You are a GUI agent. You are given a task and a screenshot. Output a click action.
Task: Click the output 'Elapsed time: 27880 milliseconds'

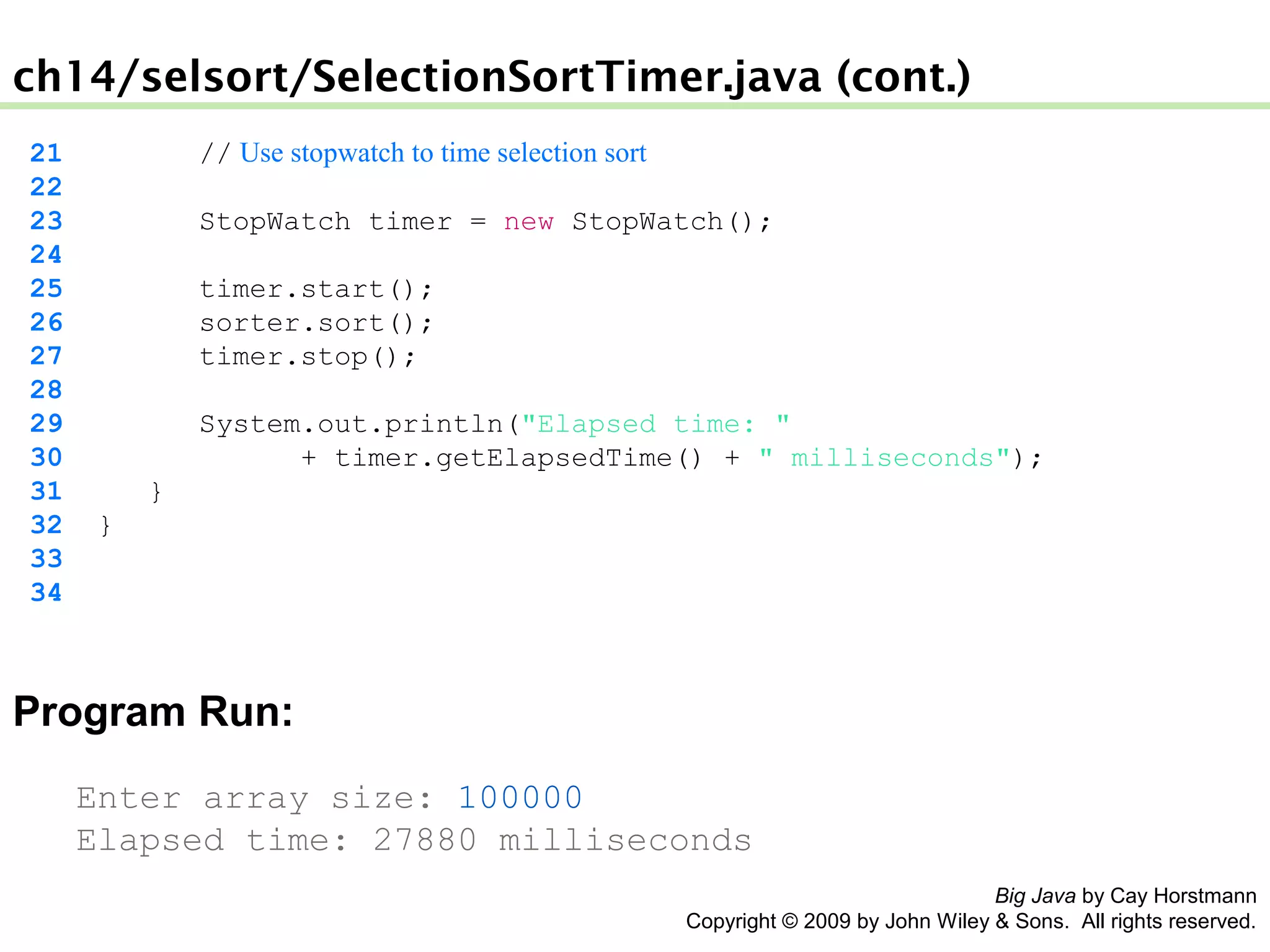[414, 841]
